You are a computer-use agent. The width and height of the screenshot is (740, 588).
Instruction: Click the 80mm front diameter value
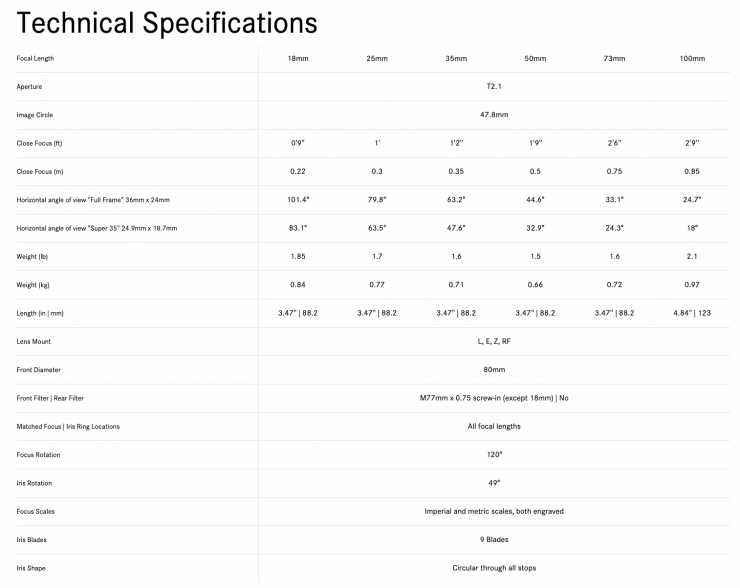(494, 370)
